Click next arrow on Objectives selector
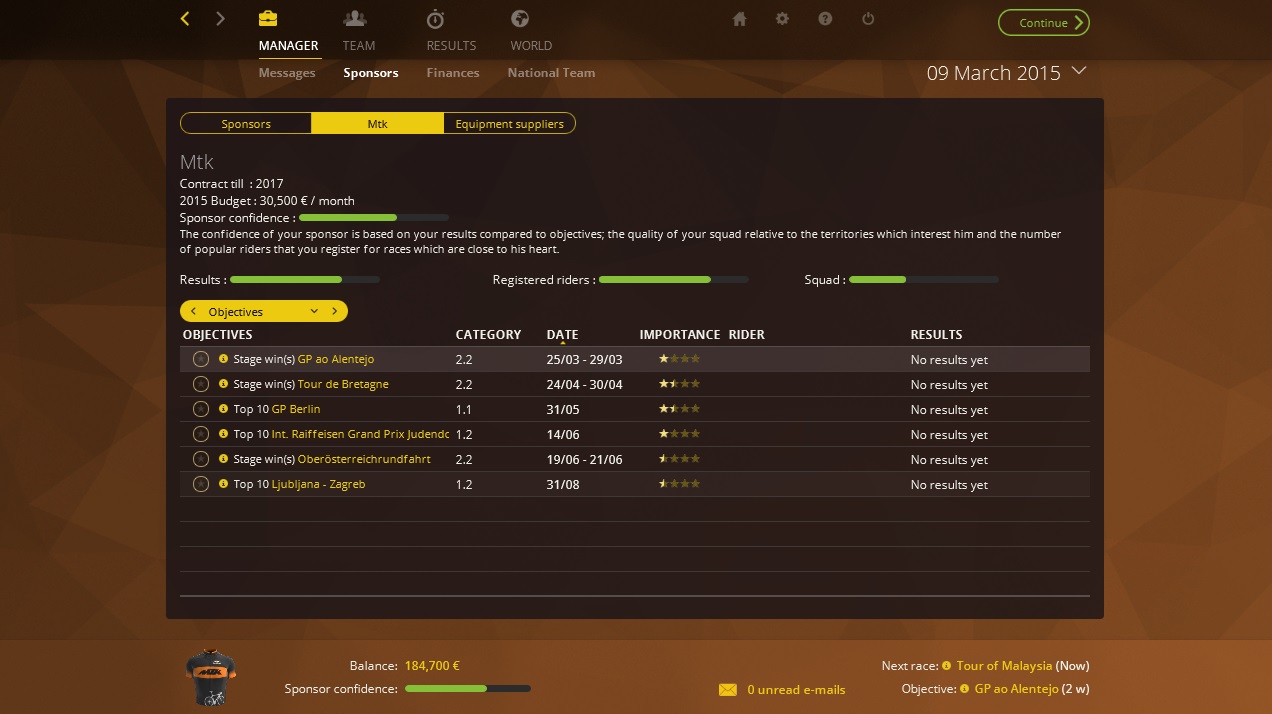 pos(334,312)
